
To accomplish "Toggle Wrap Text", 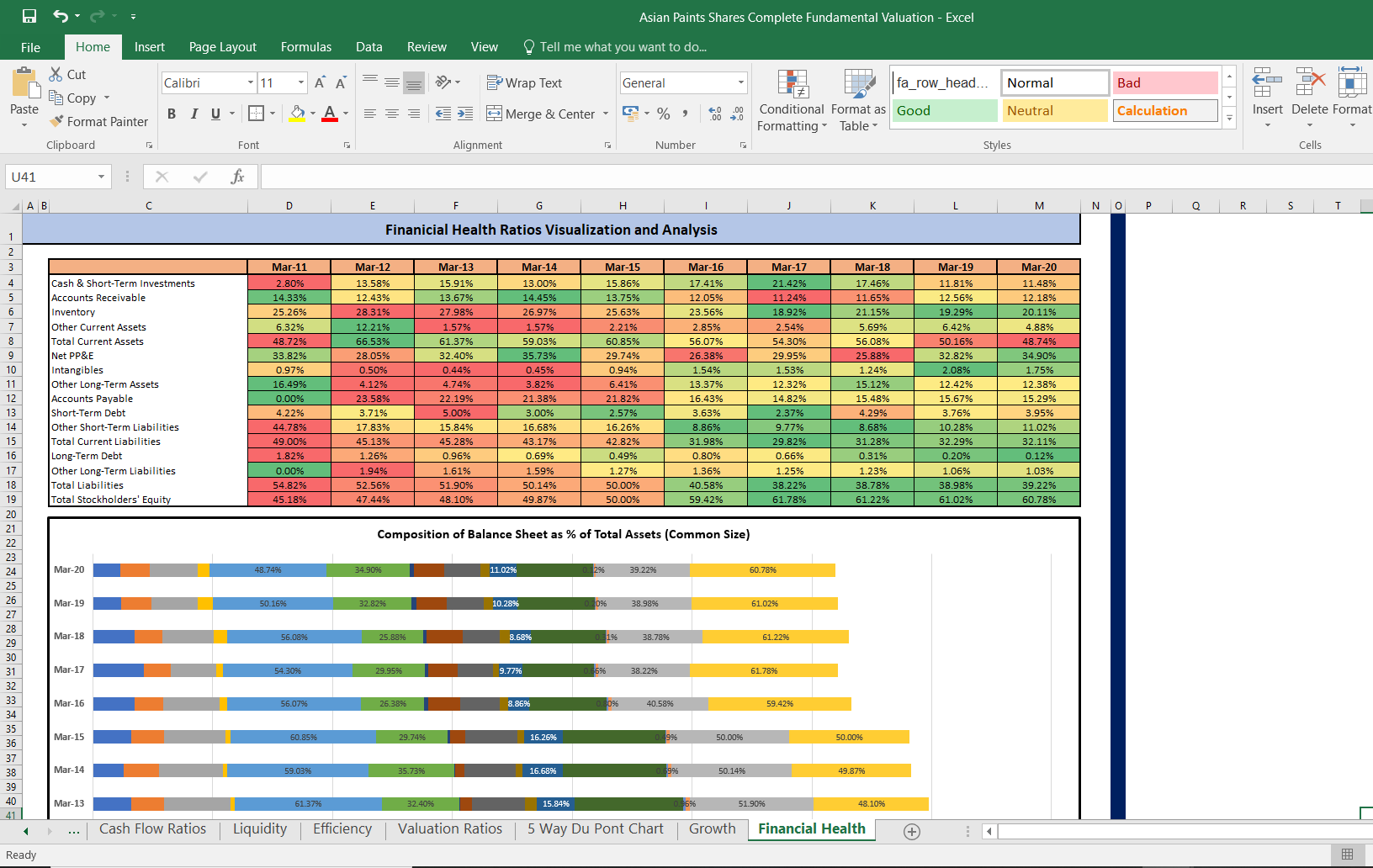I will pos(524,82).
